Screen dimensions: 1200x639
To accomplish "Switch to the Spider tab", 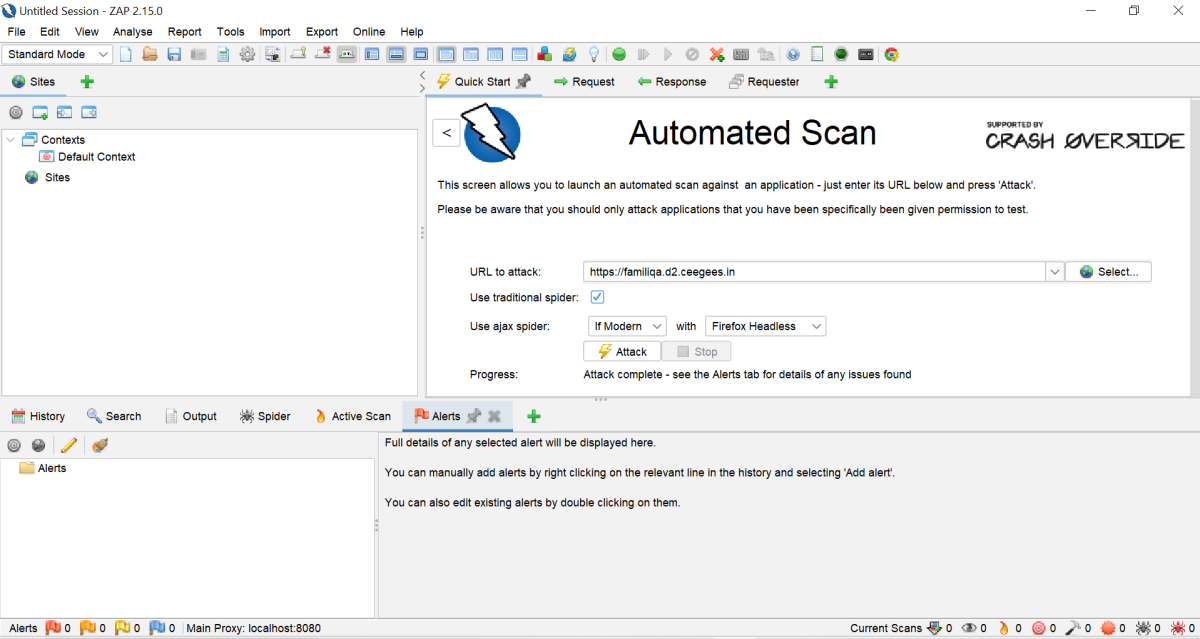I will (x=265, y=416).
